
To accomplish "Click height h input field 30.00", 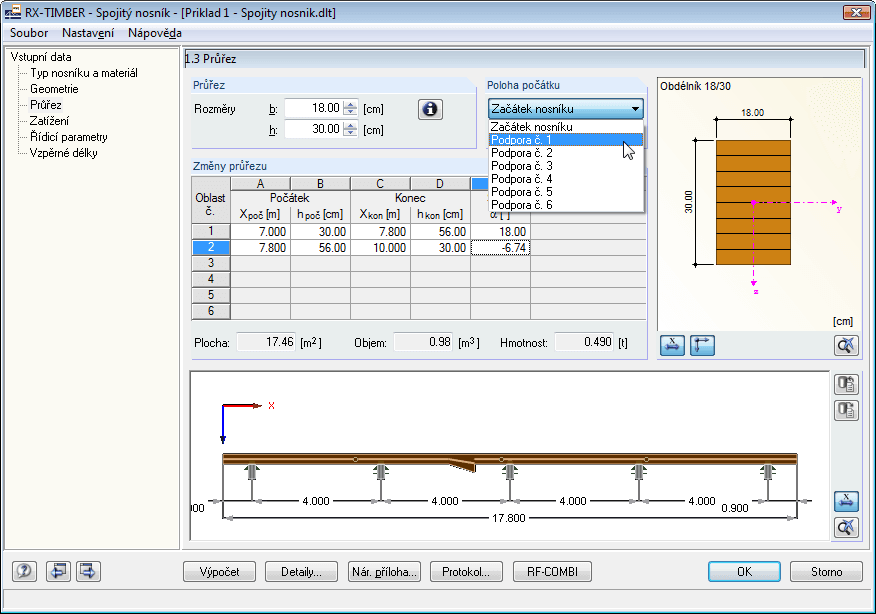I will [x=314, y=130].
